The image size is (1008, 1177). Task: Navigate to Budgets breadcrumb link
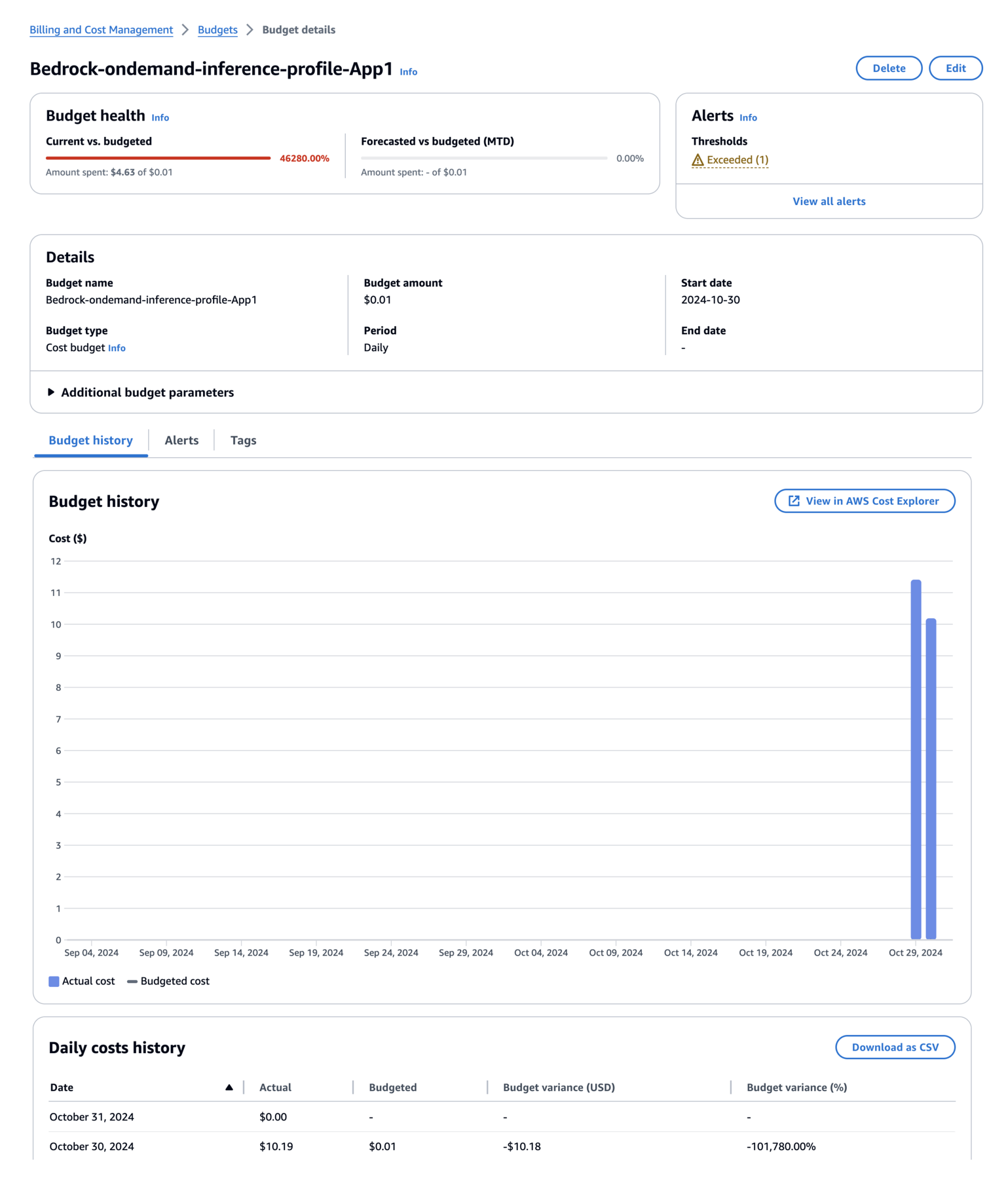pos(217,29)
